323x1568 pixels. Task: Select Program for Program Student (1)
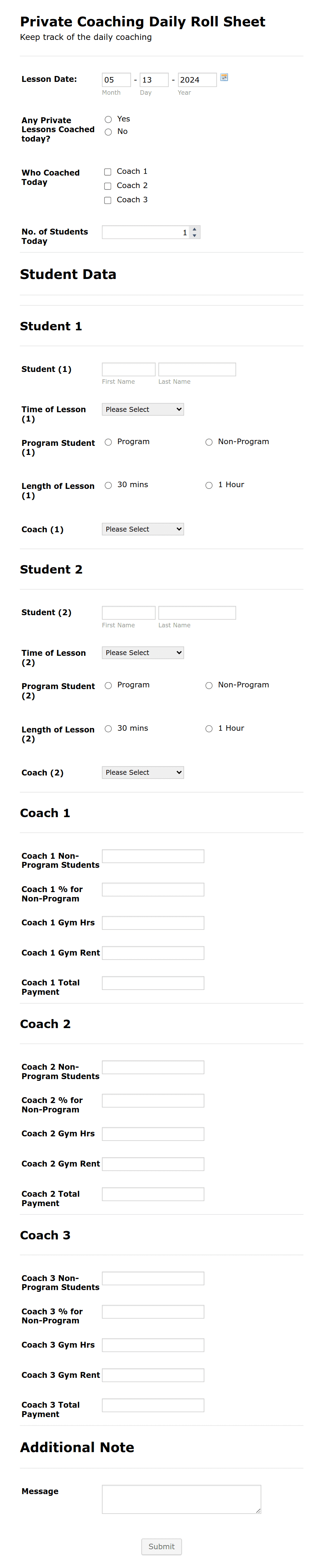tap(108, 442)
